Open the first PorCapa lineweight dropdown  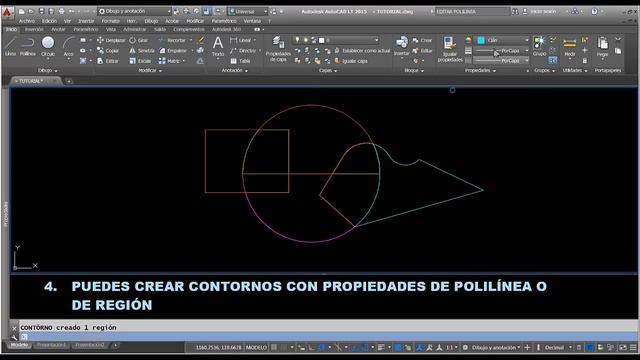pyautogui.click(x=503, y=51)
